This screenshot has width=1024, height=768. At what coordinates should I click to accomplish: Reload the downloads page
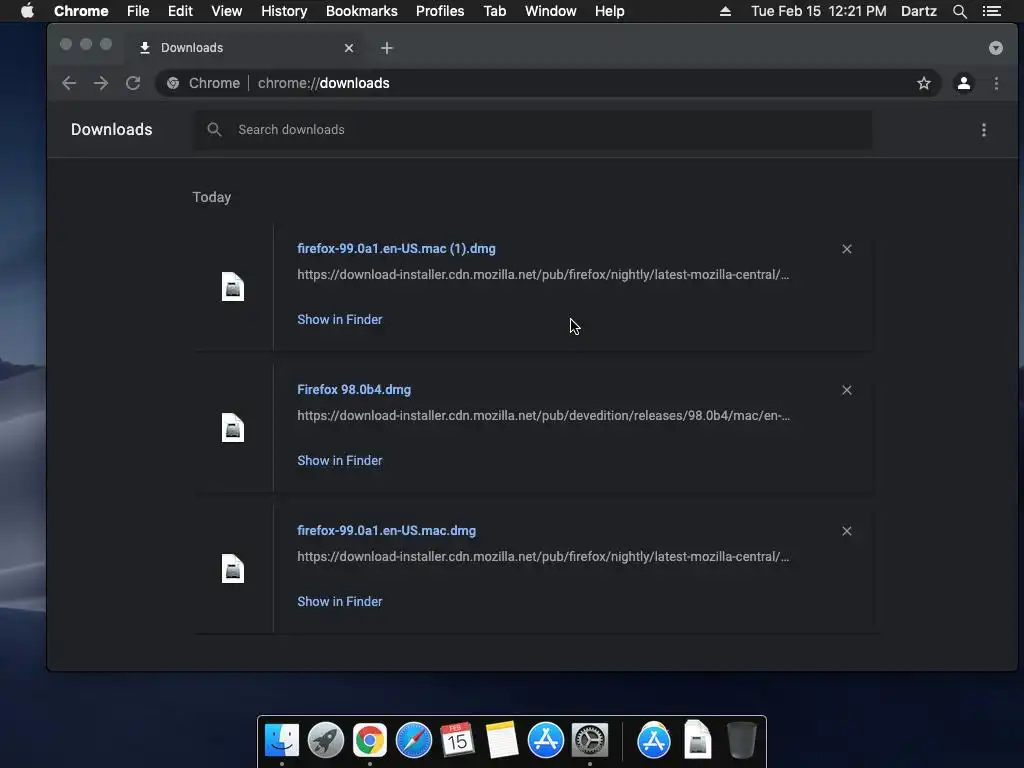[x=133, y=83]
